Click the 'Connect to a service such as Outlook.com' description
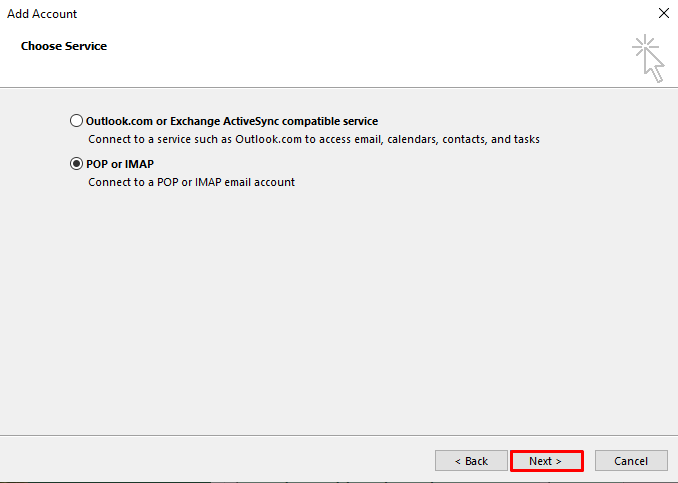 314,140
